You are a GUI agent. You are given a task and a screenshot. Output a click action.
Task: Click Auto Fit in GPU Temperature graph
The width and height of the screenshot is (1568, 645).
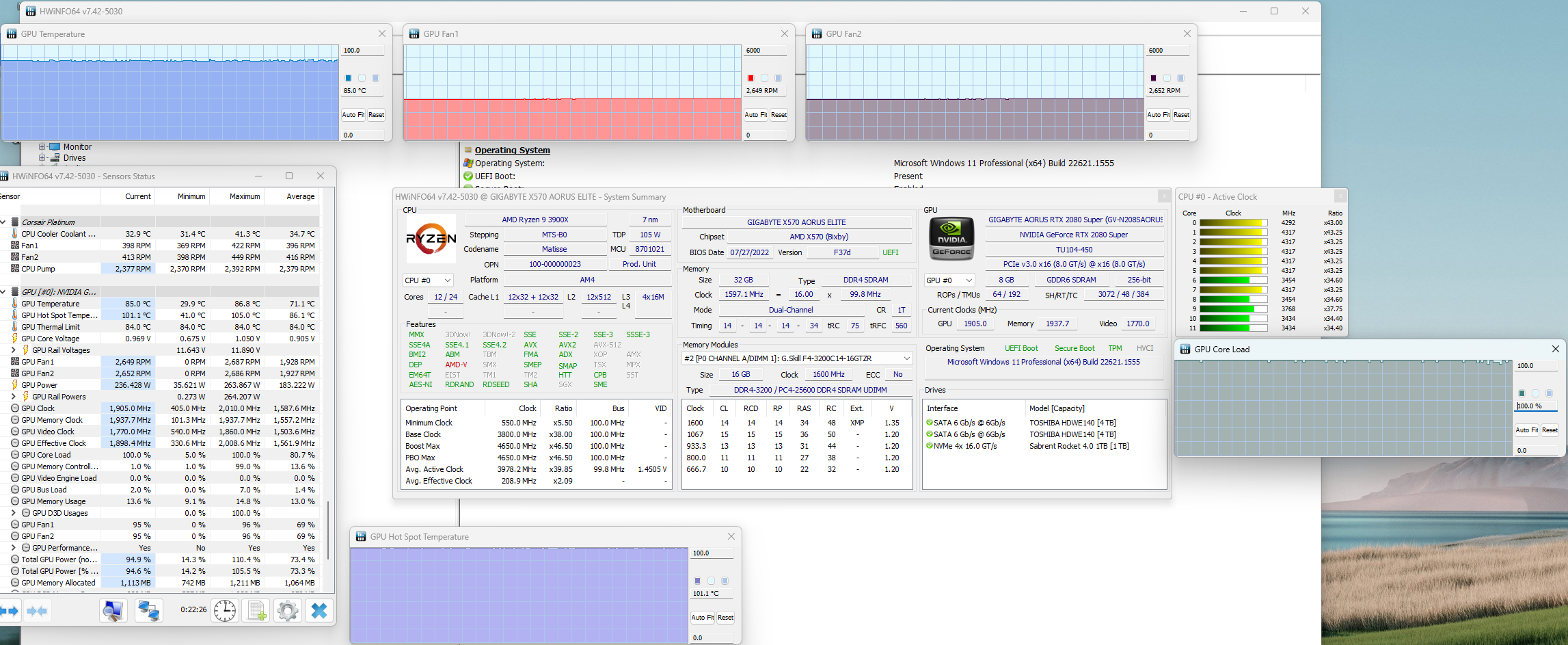353,115
